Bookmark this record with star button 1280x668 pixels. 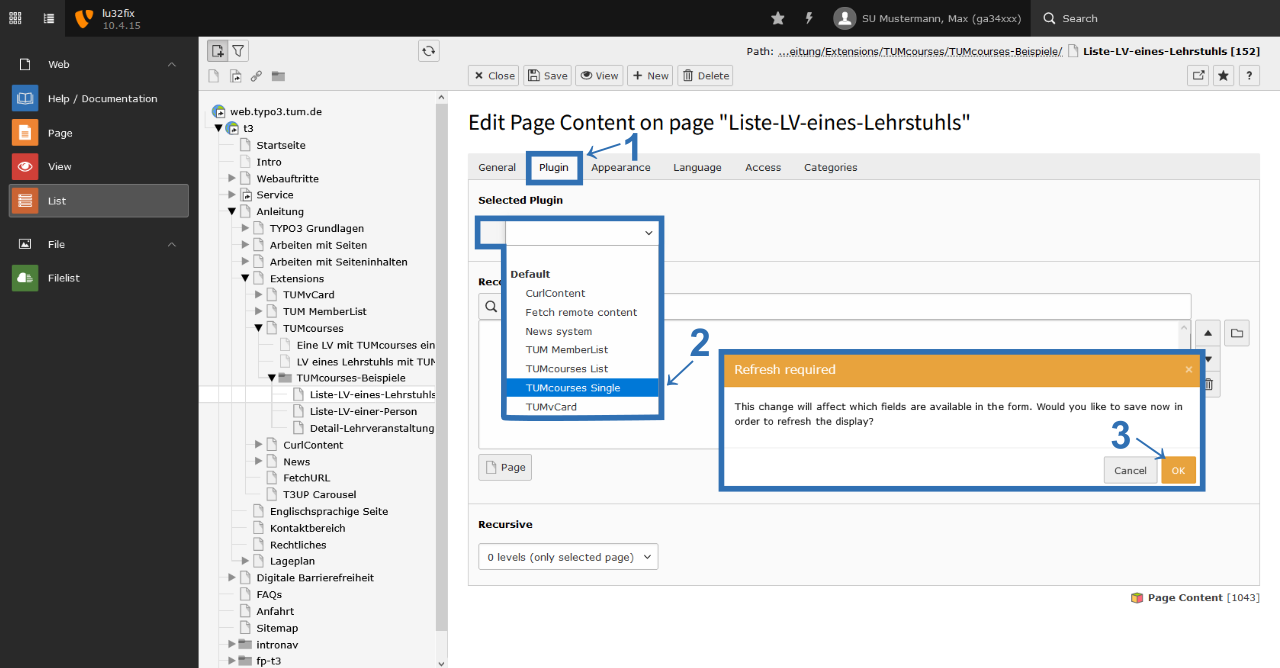tap(1223, 75)
